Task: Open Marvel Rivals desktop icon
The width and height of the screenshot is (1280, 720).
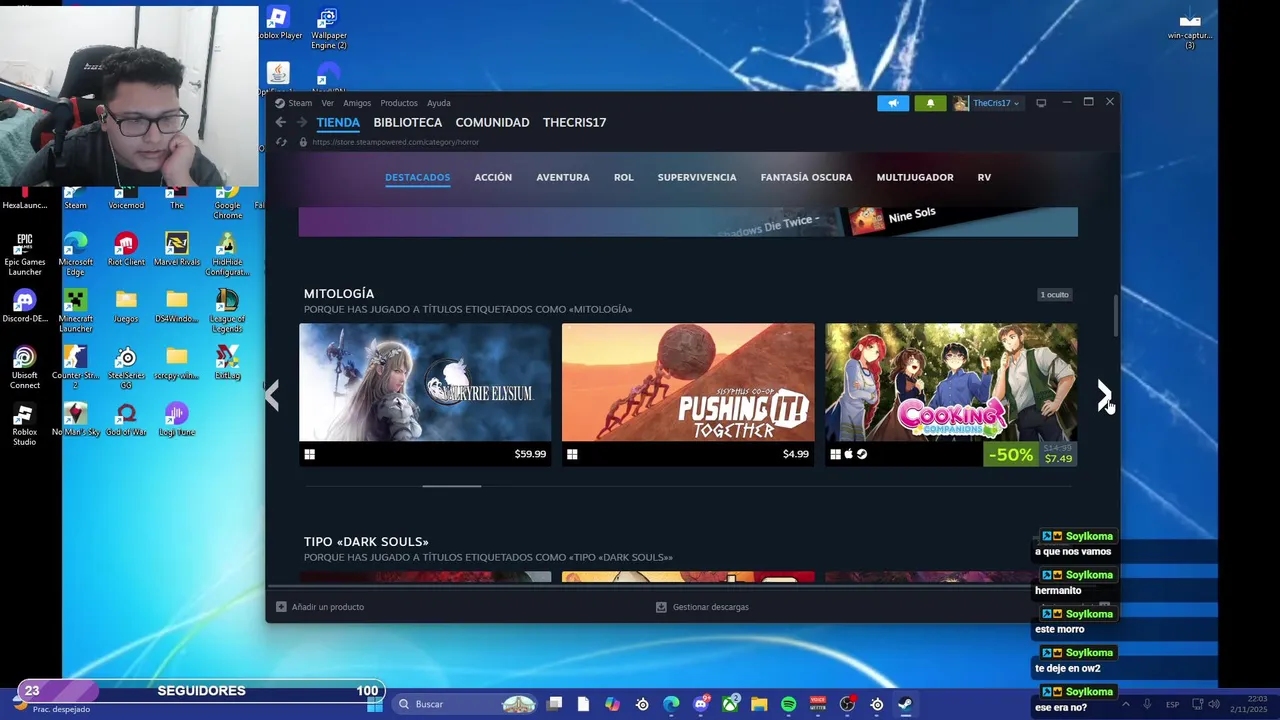Action: pos(177,250)
